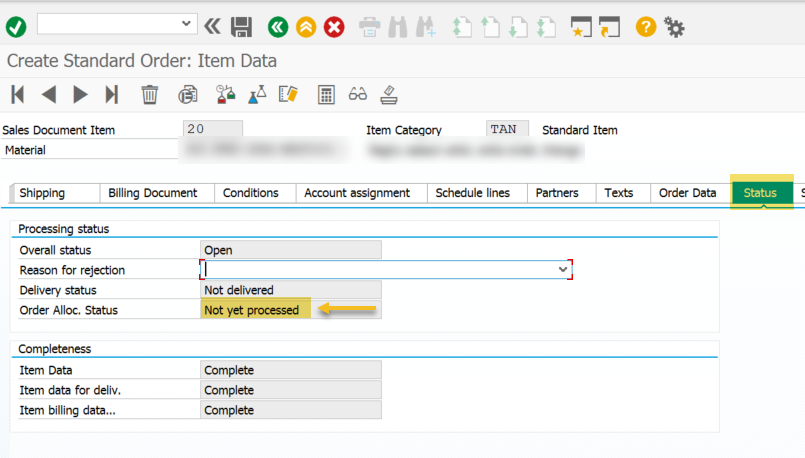805x458 pixels.
Task: Click the calculator pricing icon
Action: click(325, 95)
